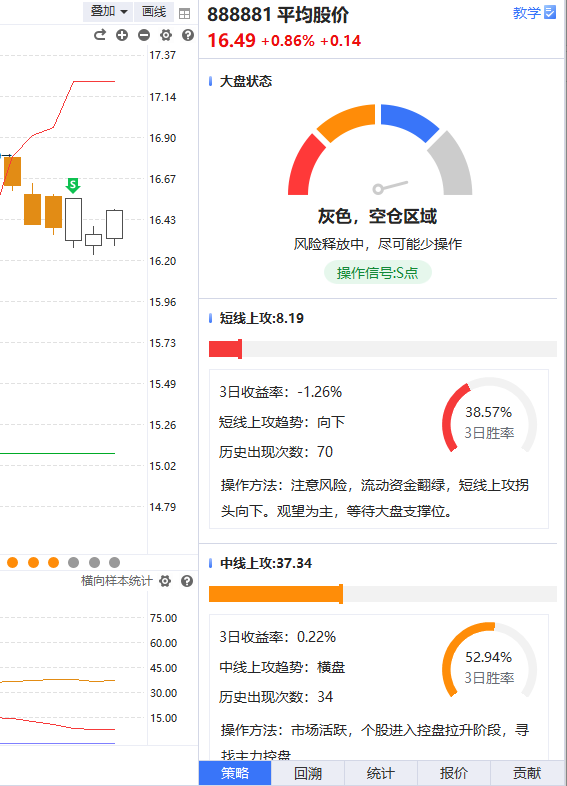Open 横向样本统计 help icon
567x786 pixels.
coord(187,581)
